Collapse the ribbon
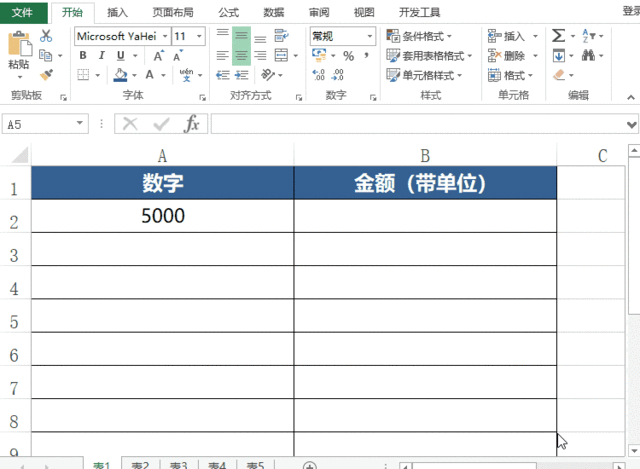The height and width of the screenshot is (469, 640). coord(631,97)
